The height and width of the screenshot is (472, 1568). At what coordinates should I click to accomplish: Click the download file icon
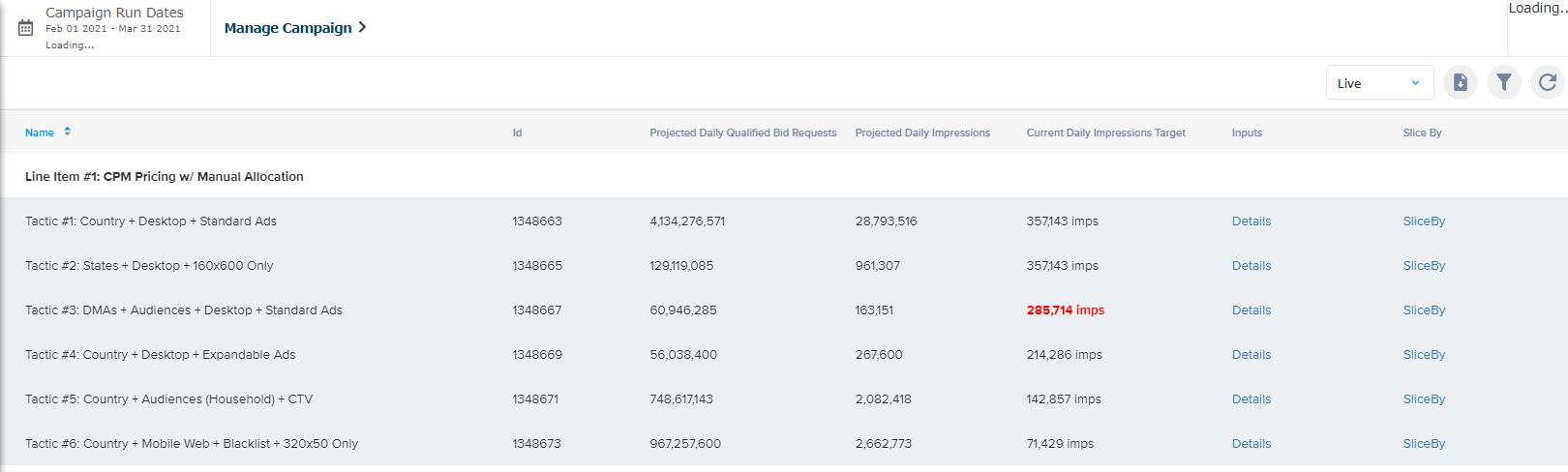pyautogui.click(x=1460, y=83)
